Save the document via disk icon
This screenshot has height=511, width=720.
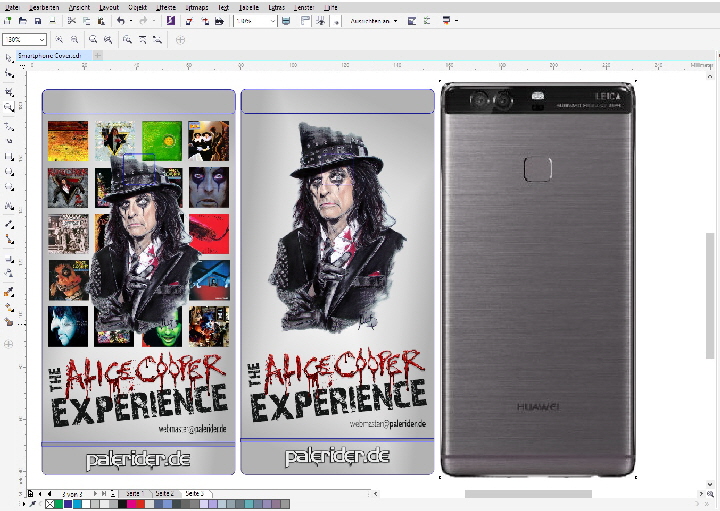(x=38, y=21)
